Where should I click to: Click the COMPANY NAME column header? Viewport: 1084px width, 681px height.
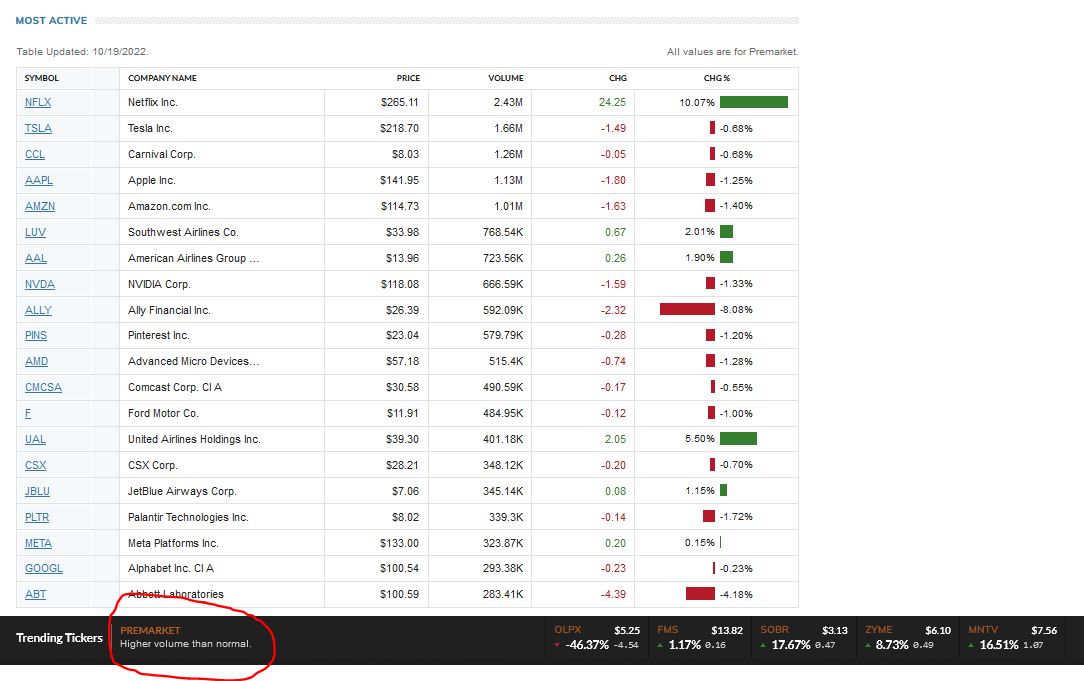pyautogui.click(x=162, y=78)
